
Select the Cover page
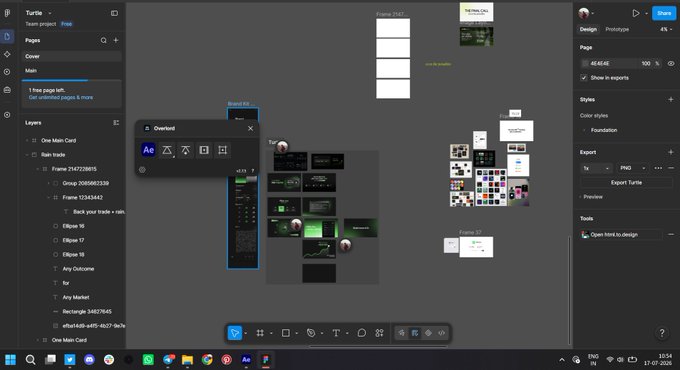(72, 56)
